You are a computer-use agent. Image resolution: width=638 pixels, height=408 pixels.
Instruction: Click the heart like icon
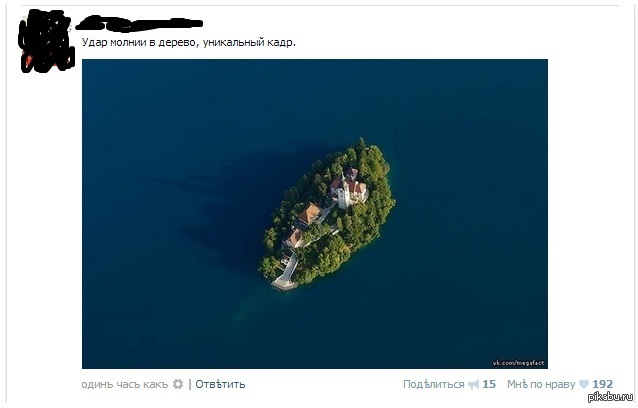point(584,384)
